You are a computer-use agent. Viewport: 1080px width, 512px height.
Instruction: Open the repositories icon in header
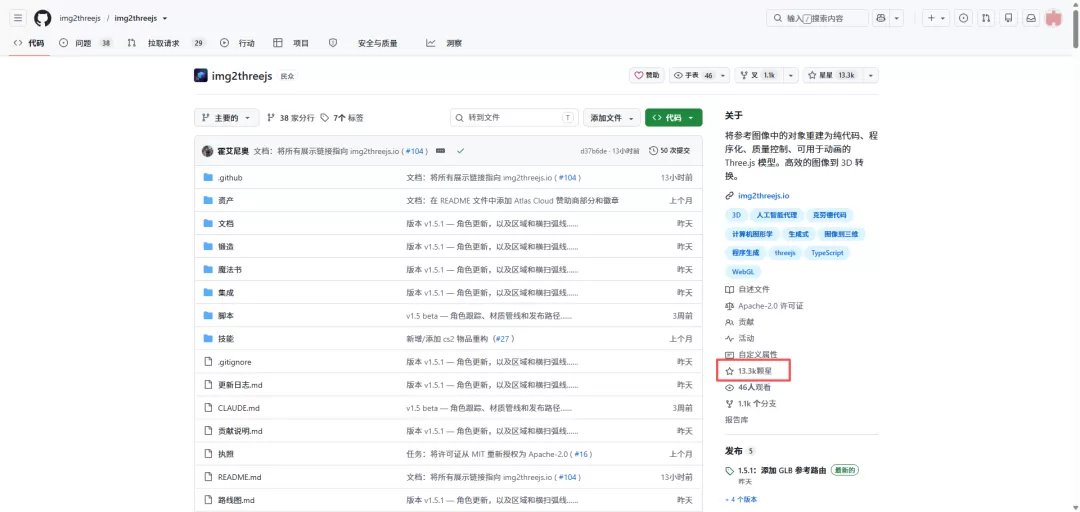[x=1008, y=19]
